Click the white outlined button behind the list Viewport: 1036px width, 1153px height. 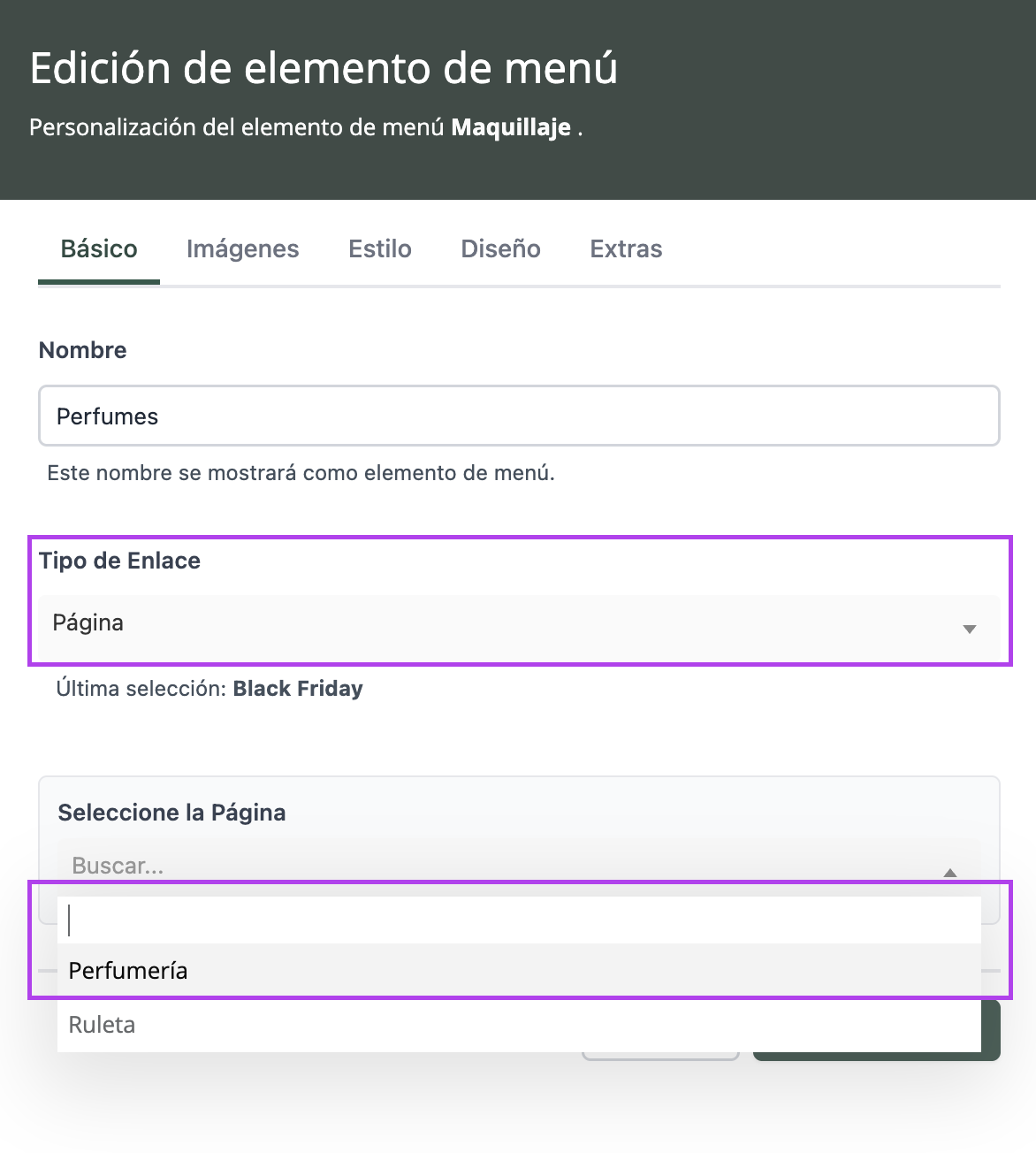point(660,1057)
